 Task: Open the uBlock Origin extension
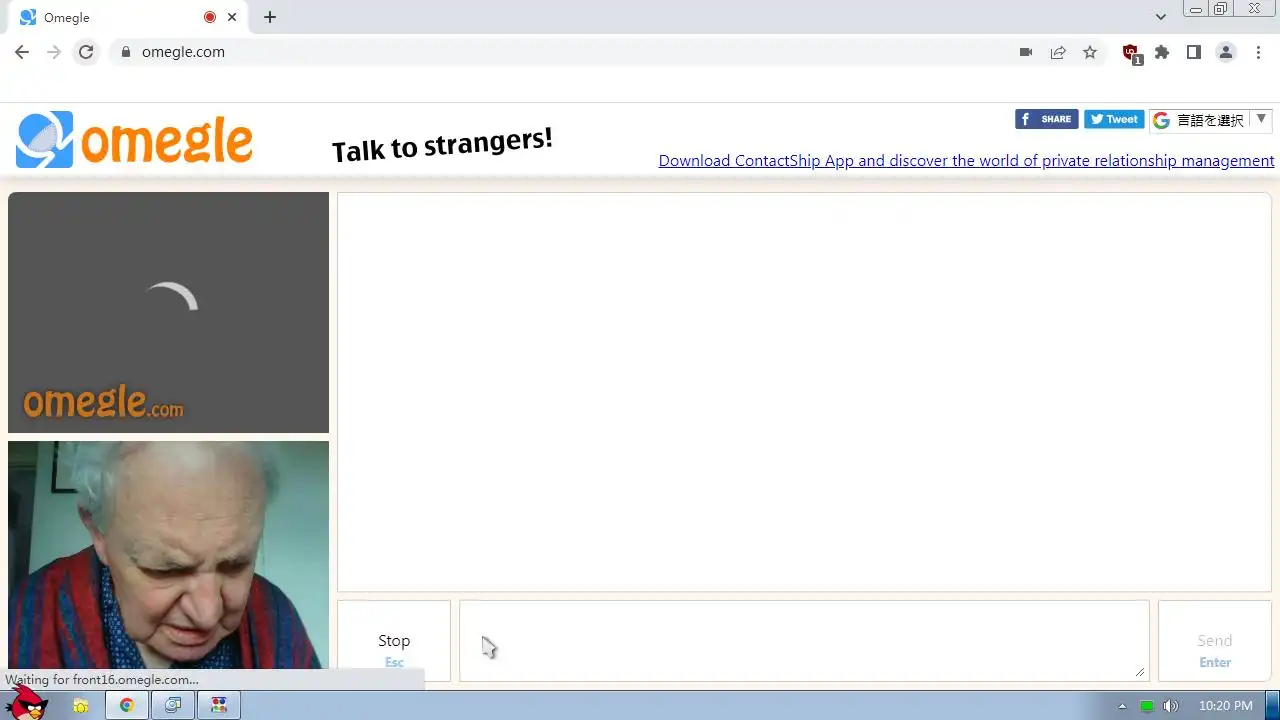click(x=1131, y=53)
